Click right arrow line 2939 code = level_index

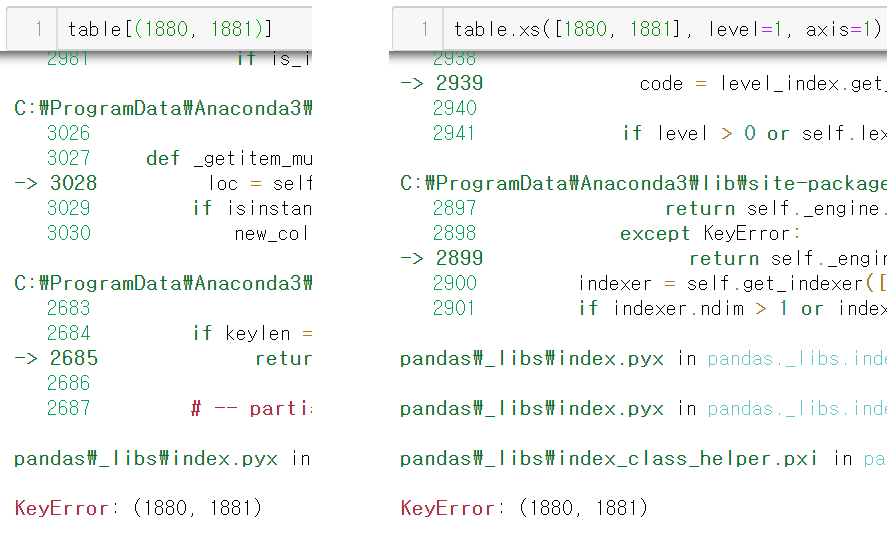pos(643,83)
